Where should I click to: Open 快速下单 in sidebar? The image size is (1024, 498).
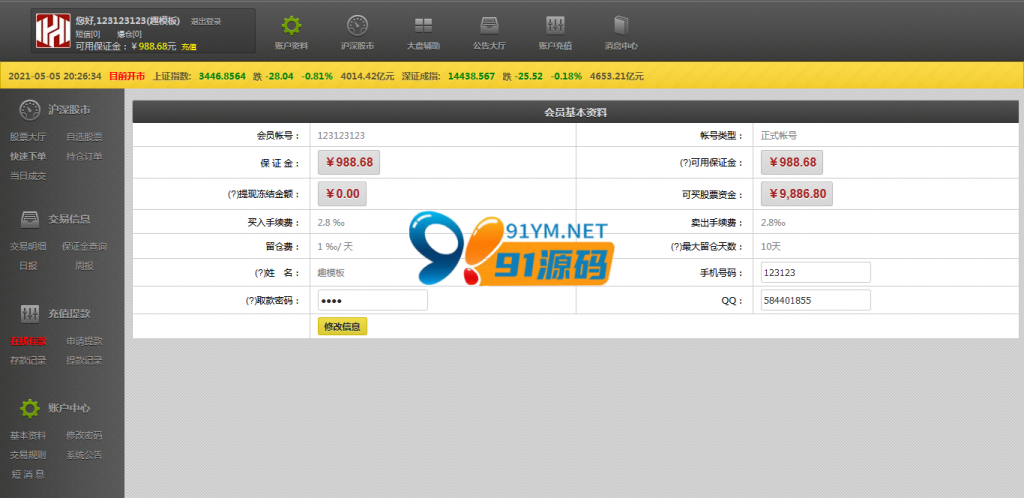click(x=28, y=157)
